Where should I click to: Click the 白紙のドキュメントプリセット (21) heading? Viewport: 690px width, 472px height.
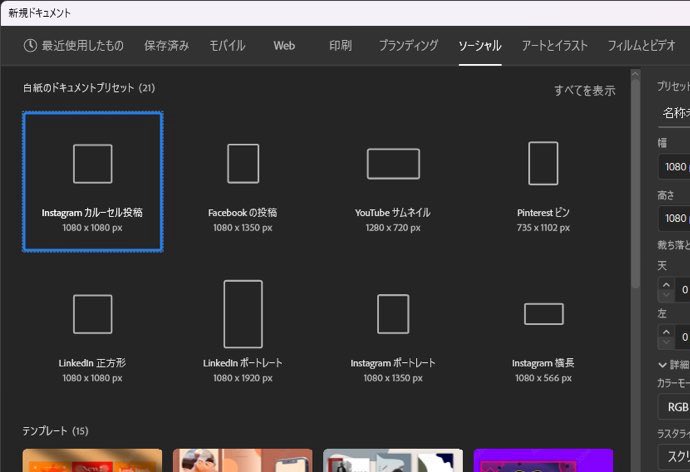[x=89, y=88]
